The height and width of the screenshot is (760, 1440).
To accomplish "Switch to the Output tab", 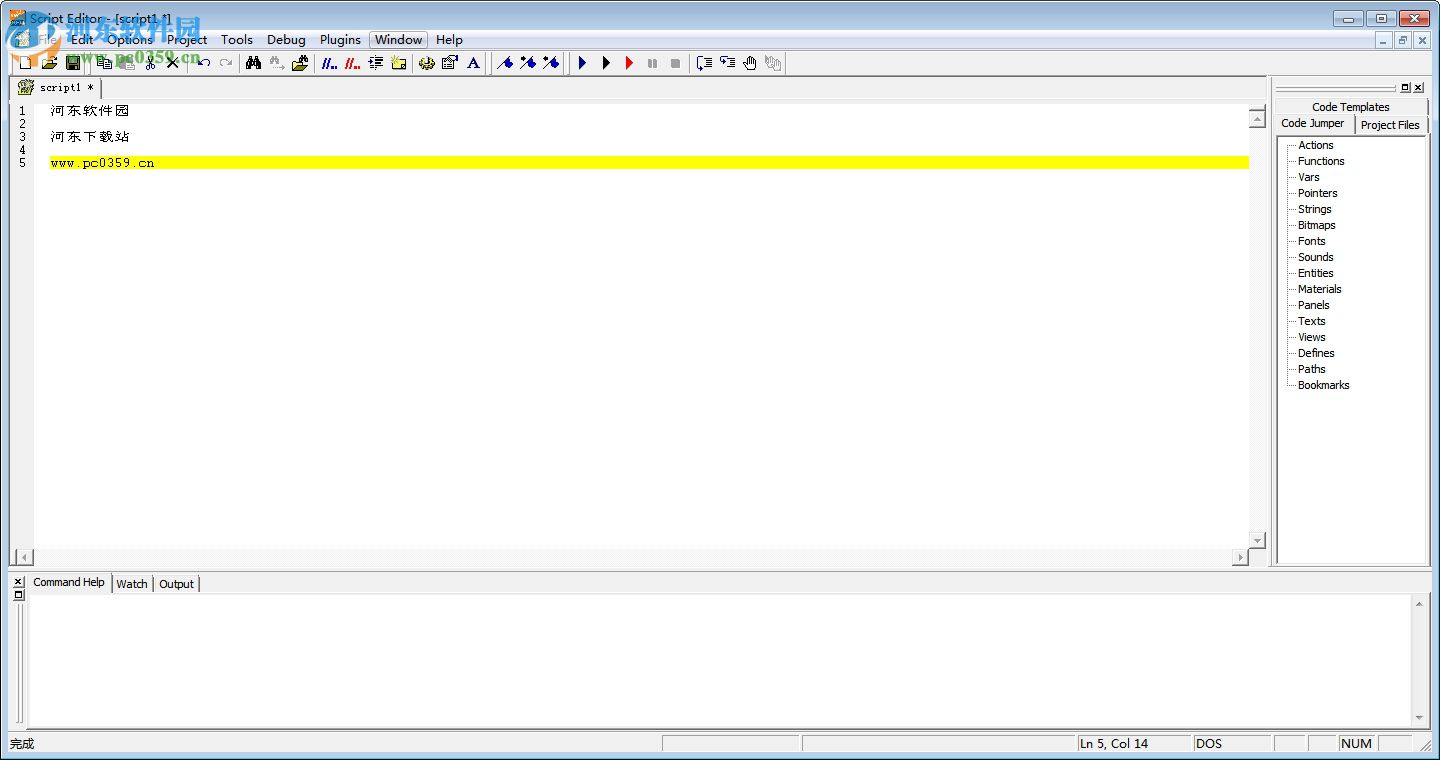I will tap(177, 584).
